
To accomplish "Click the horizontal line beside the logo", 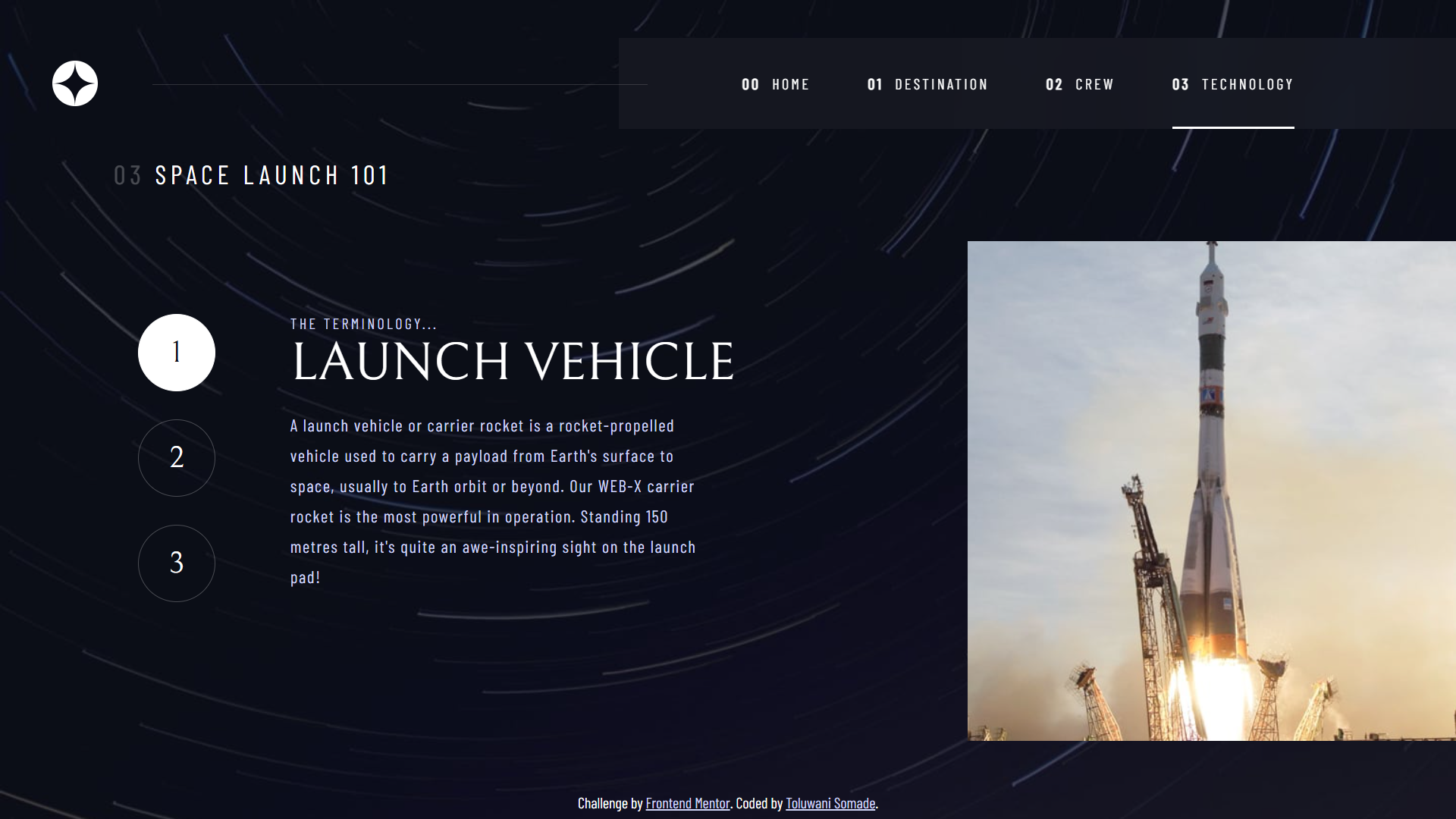I will click(x=400, y=84).
